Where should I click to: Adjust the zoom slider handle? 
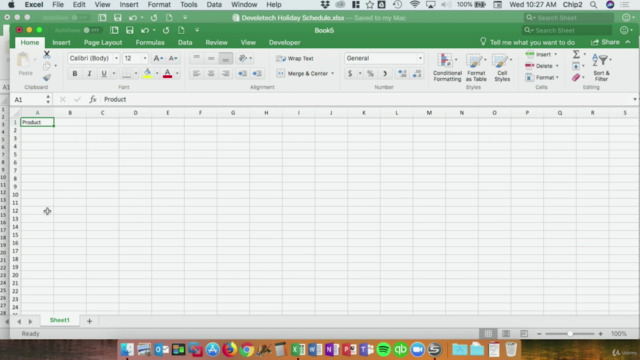click(x=570, y=333)
